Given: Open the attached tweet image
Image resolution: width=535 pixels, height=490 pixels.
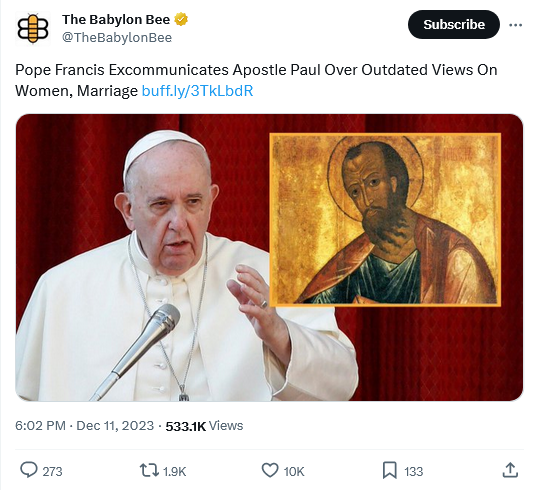Looking at the screenshot, I should click(269, 258).
